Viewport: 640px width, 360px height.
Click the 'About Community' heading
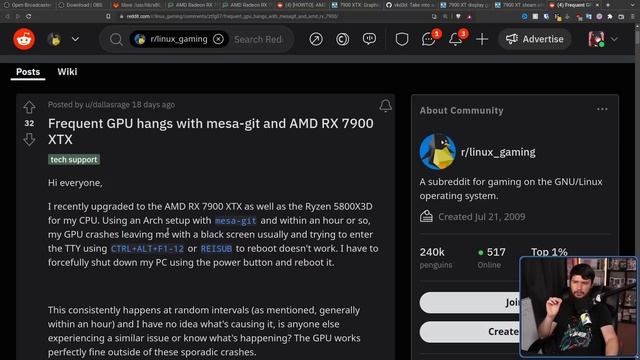pyautogui.click(x=461, y=111)
